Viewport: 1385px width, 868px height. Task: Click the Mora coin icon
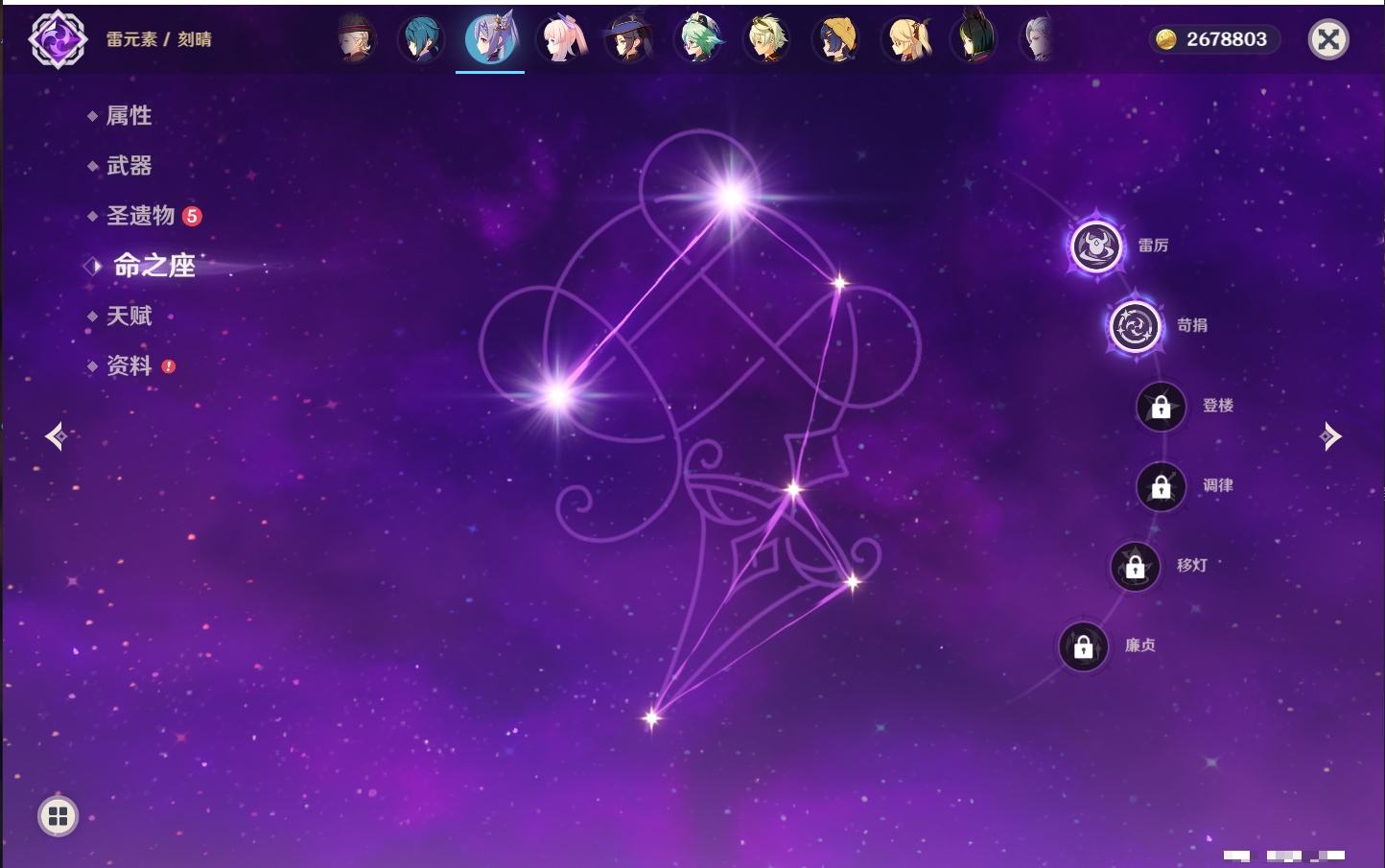click(1166, 39)
